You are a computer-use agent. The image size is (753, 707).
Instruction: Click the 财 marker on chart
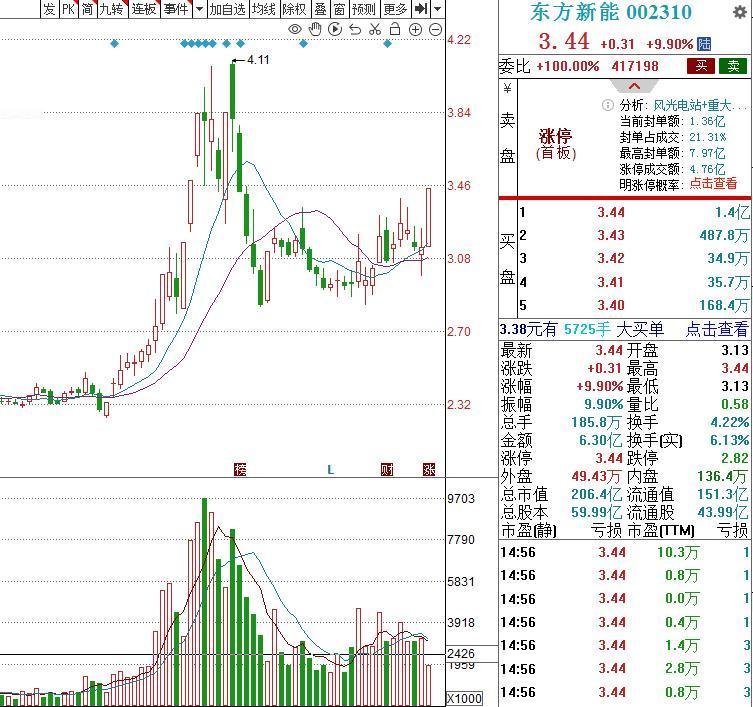(387, 469)
